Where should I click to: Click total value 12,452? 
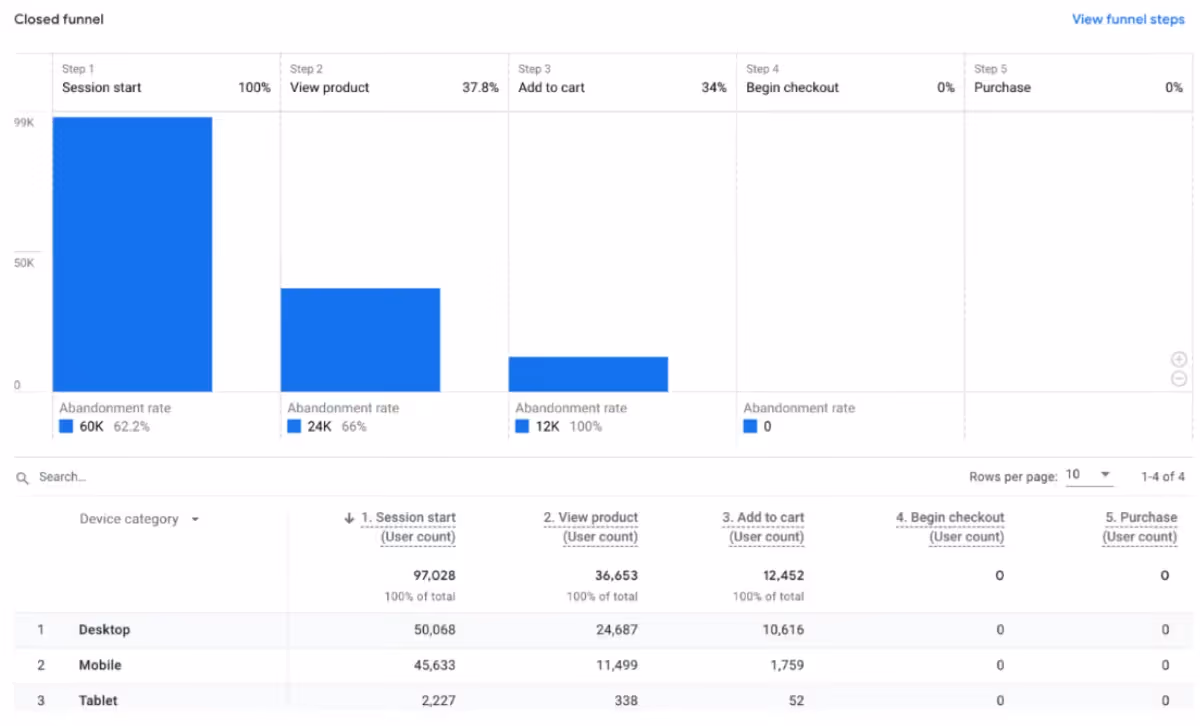tap(782, 576)
